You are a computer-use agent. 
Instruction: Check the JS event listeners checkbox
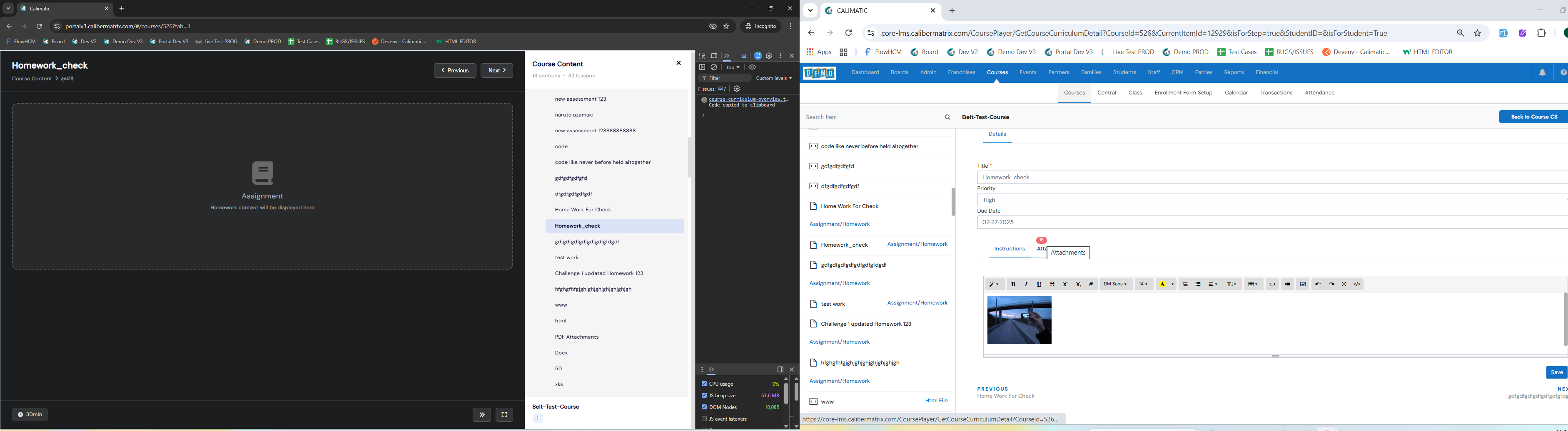[x=704, y=419]
